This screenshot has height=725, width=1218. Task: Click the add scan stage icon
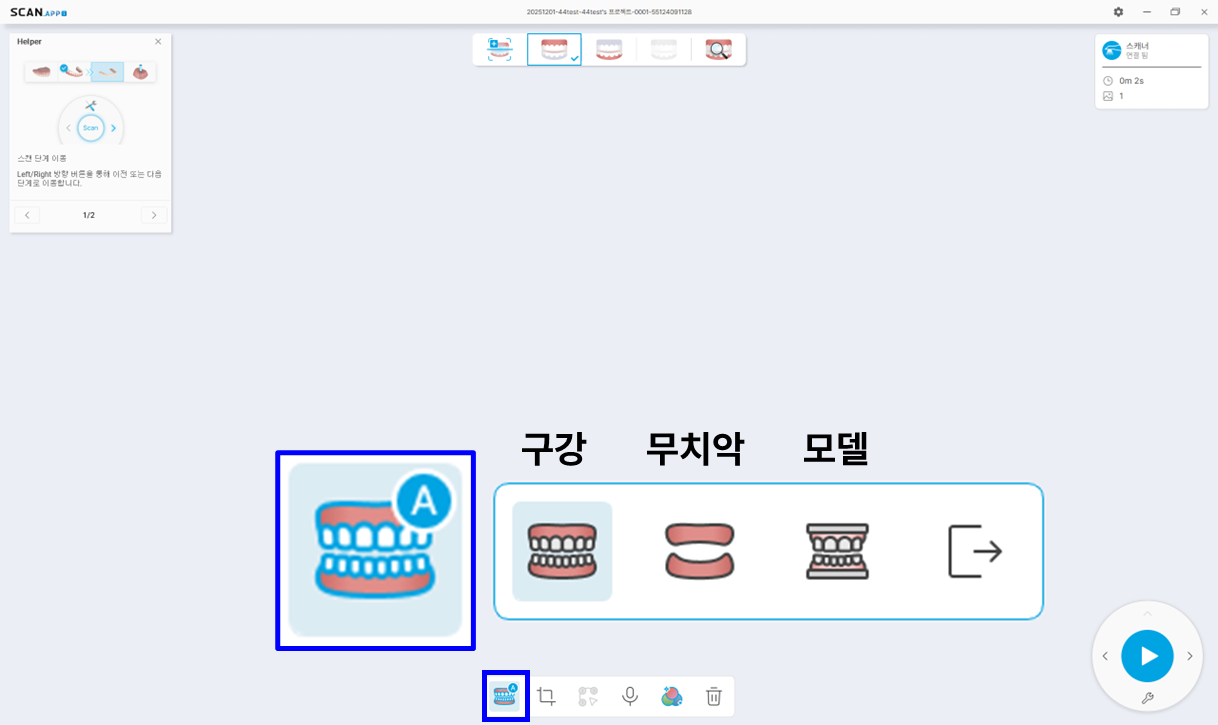click(499, 50)
